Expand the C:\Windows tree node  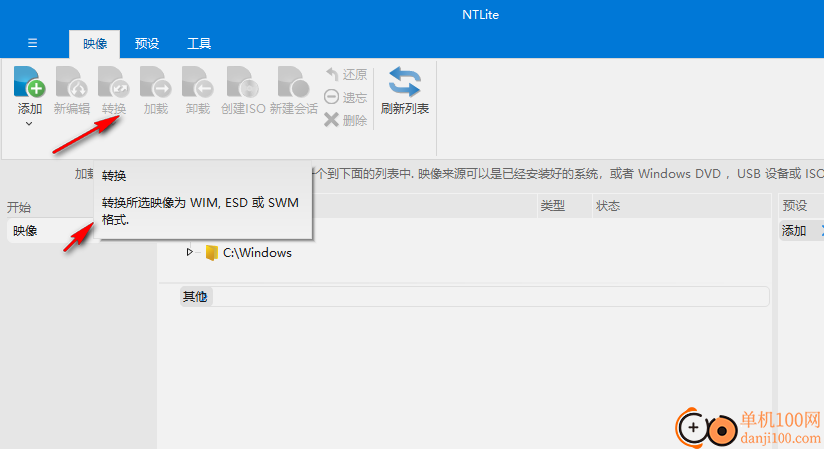coord(190,252)
